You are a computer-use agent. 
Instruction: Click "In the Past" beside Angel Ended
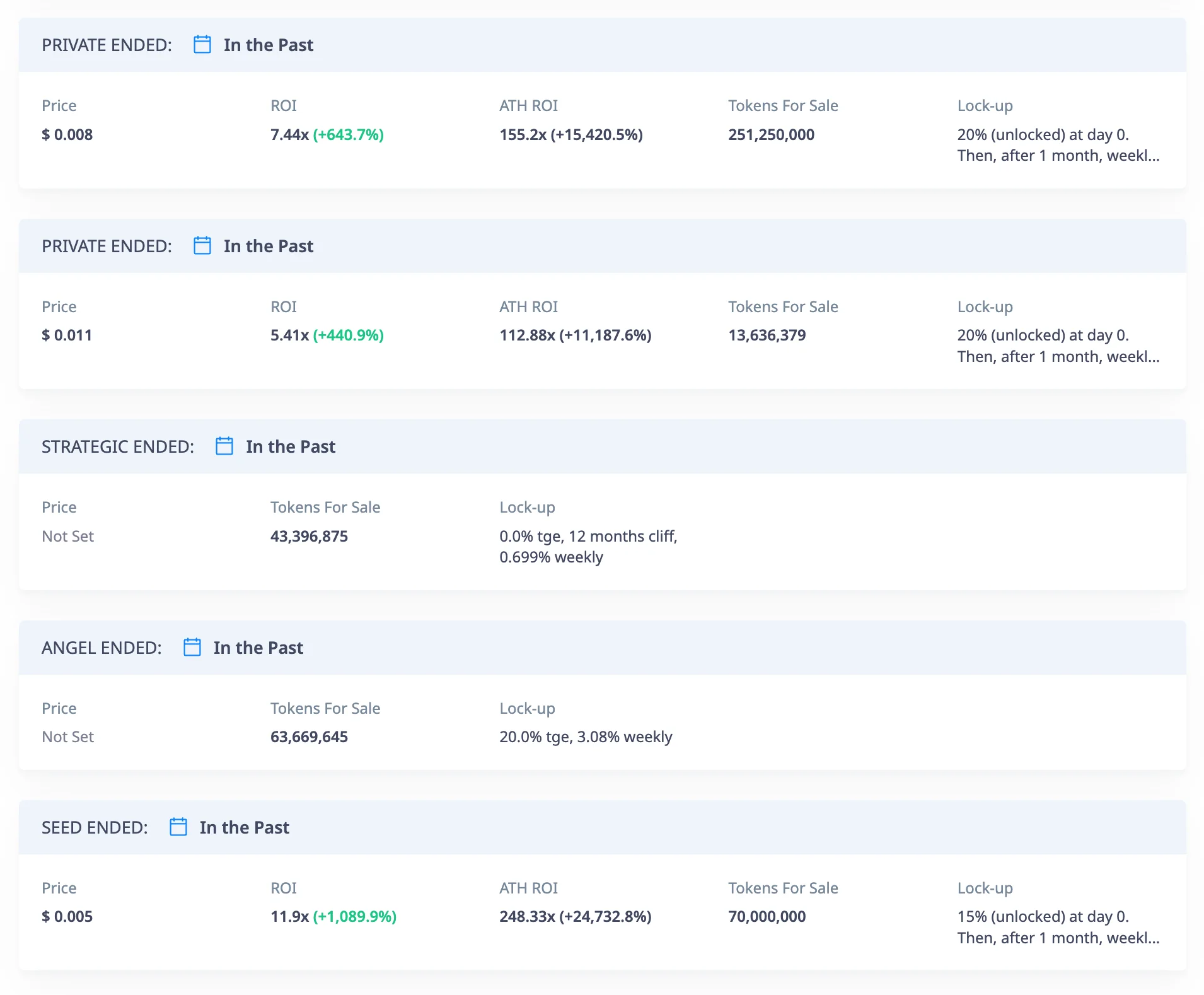[258, 648]
